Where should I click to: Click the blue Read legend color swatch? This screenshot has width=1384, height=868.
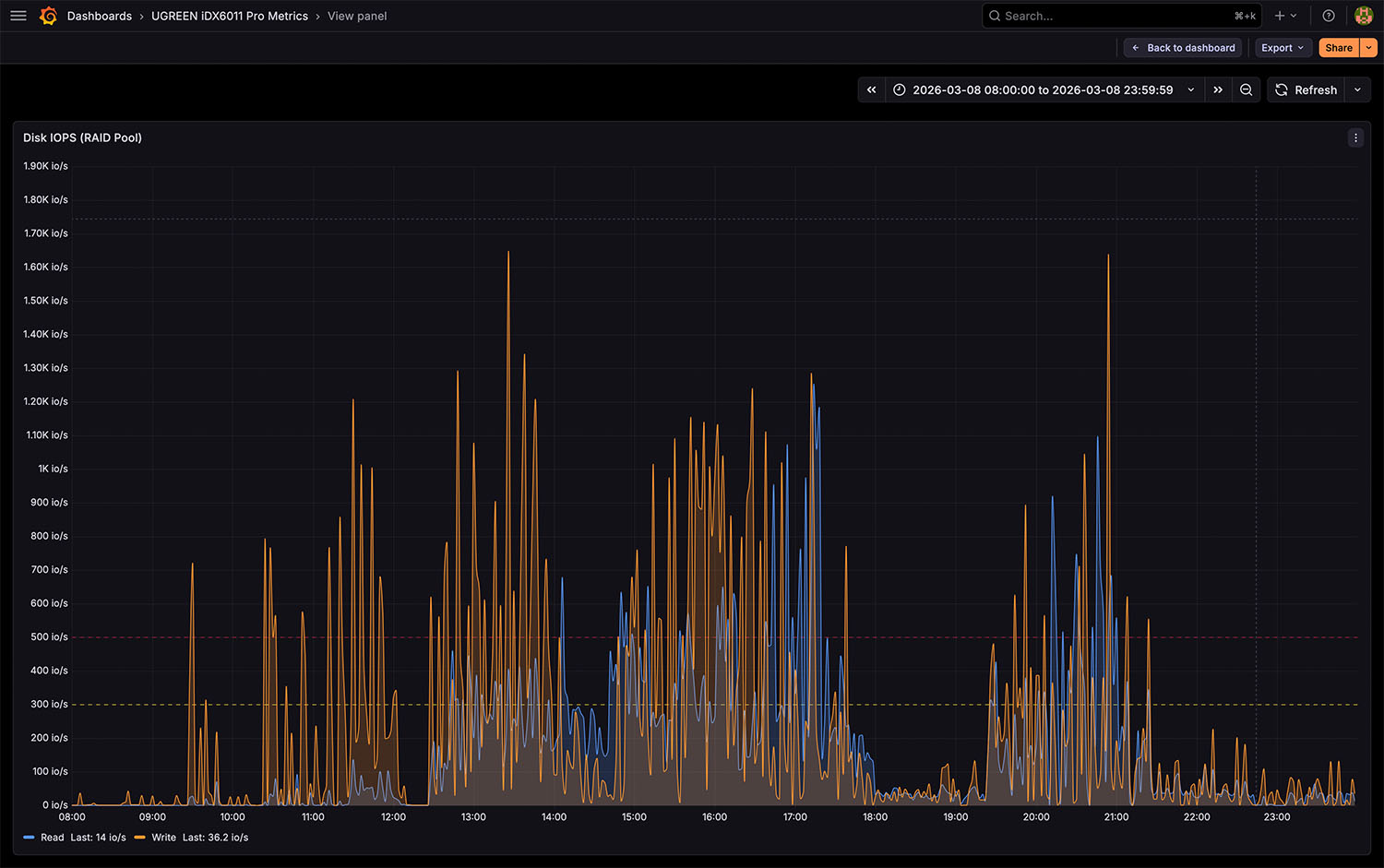click(x=29, y=838)
